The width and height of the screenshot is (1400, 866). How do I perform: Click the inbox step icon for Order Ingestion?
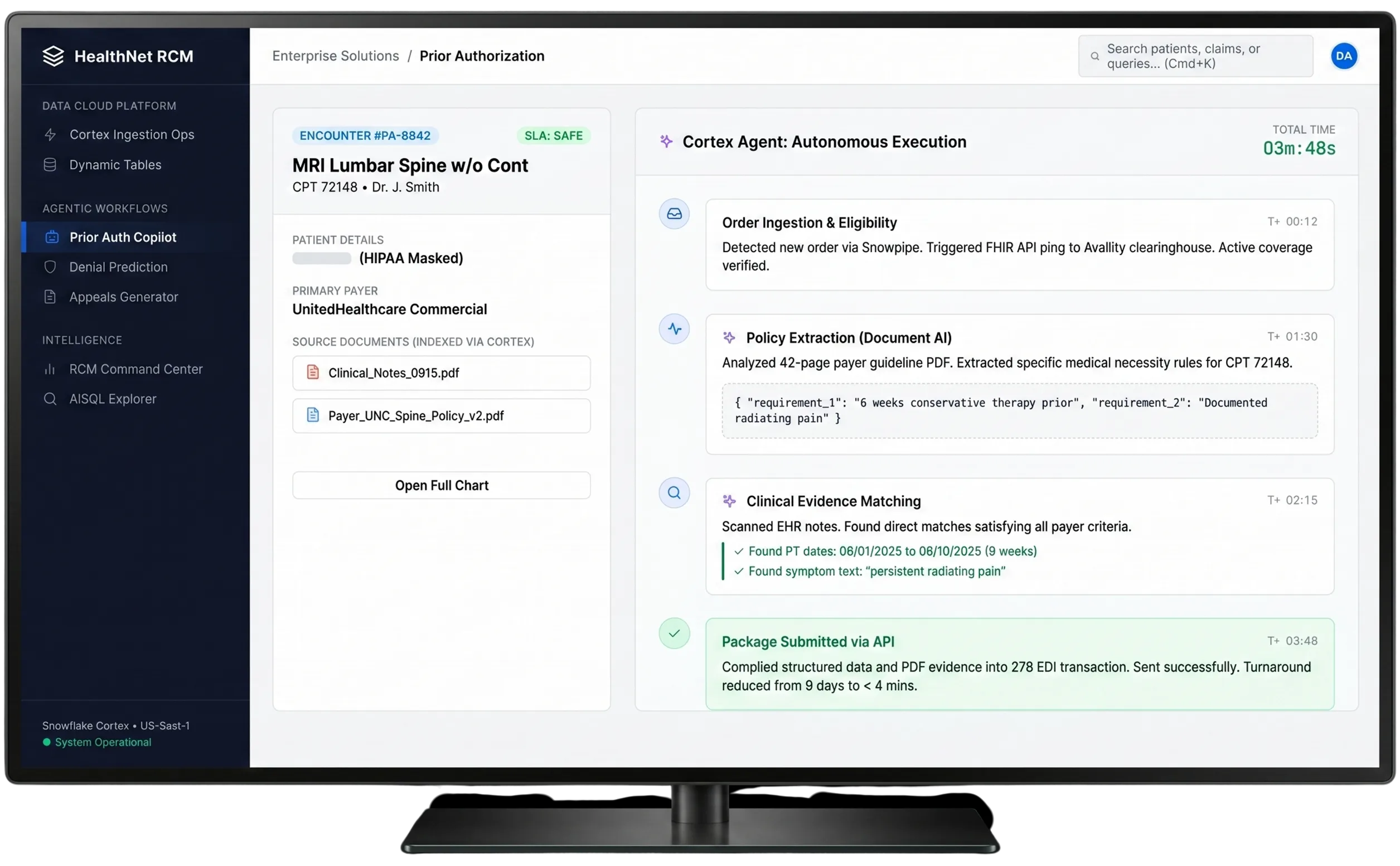coord(674,214)
